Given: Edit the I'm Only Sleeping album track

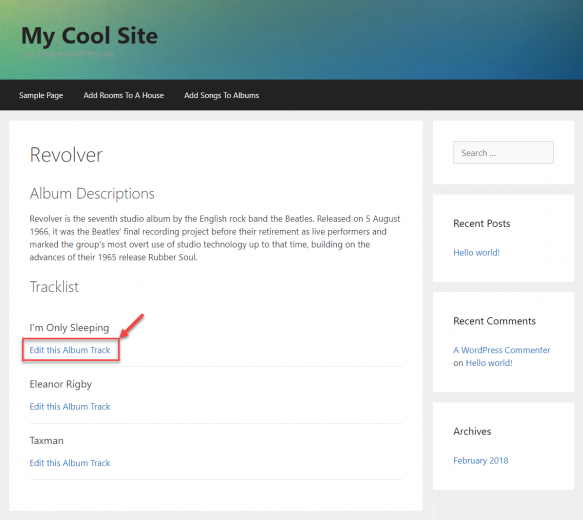Looking at the screenshot, I should [70, 350].
